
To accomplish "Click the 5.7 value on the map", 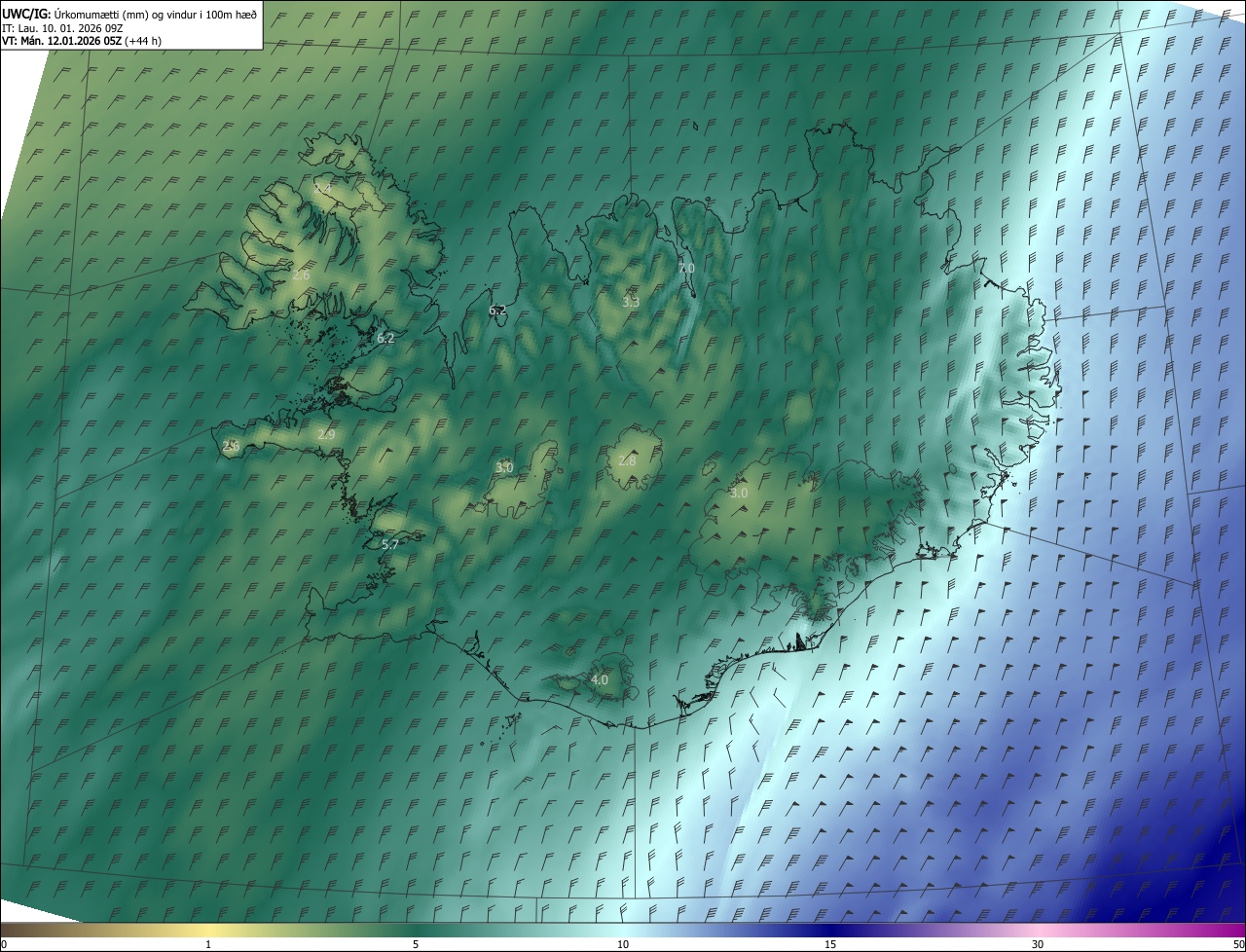I will point(390,544).
